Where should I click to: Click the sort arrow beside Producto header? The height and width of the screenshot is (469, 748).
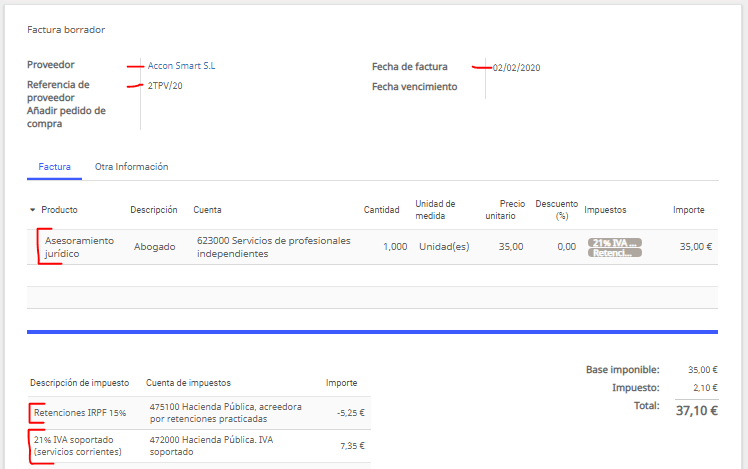pyautogui.click(x=32, y=210)
